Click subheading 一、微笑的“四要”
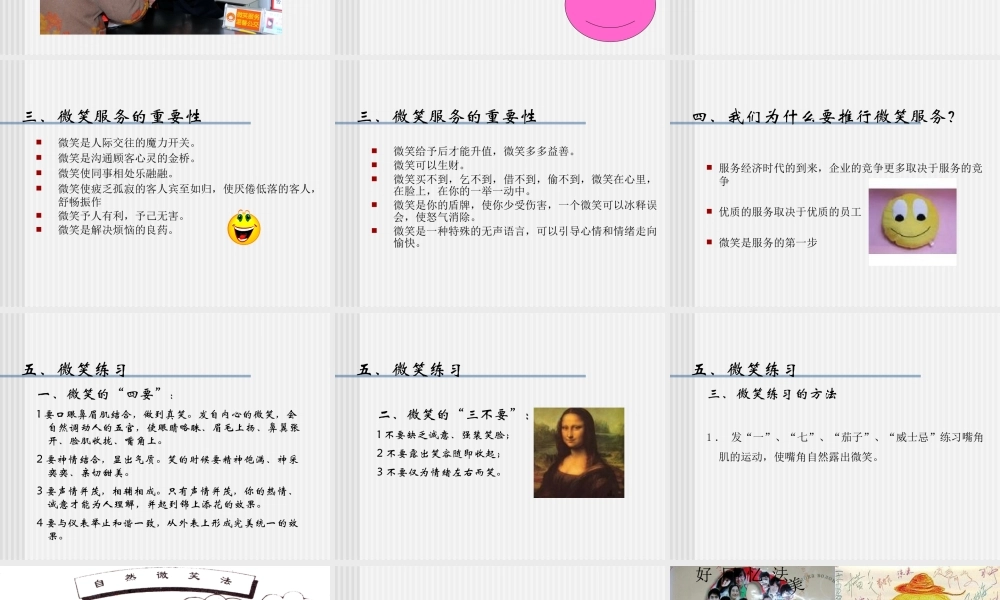The image size is (1000, 600). pos(105,394)
